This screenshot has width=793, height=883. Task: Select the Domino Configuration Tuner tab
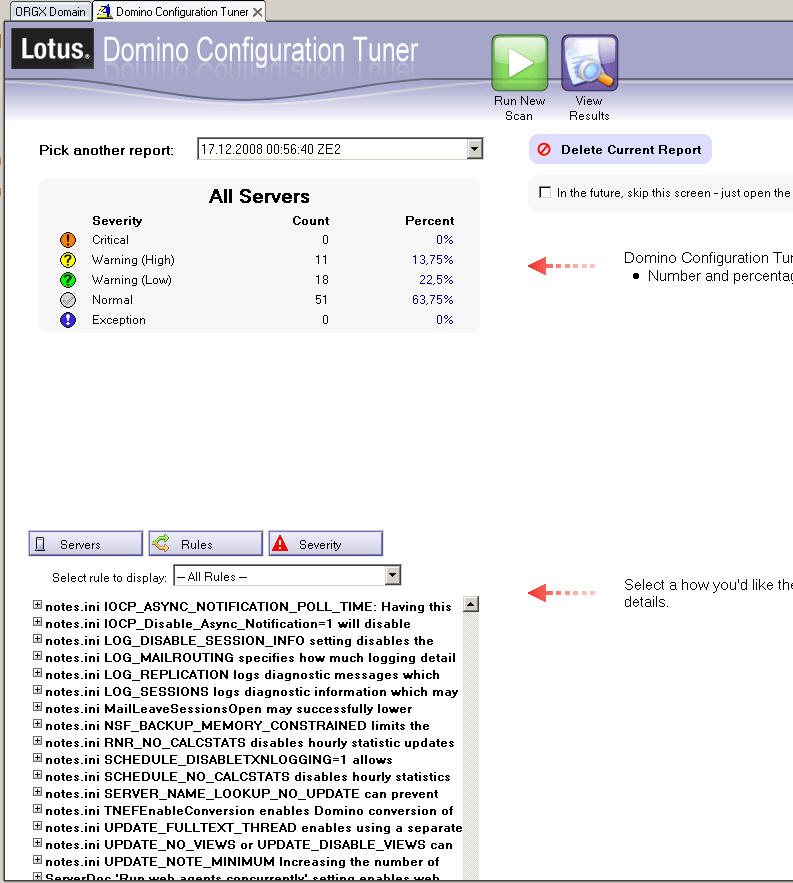click(x=181, y=12)
